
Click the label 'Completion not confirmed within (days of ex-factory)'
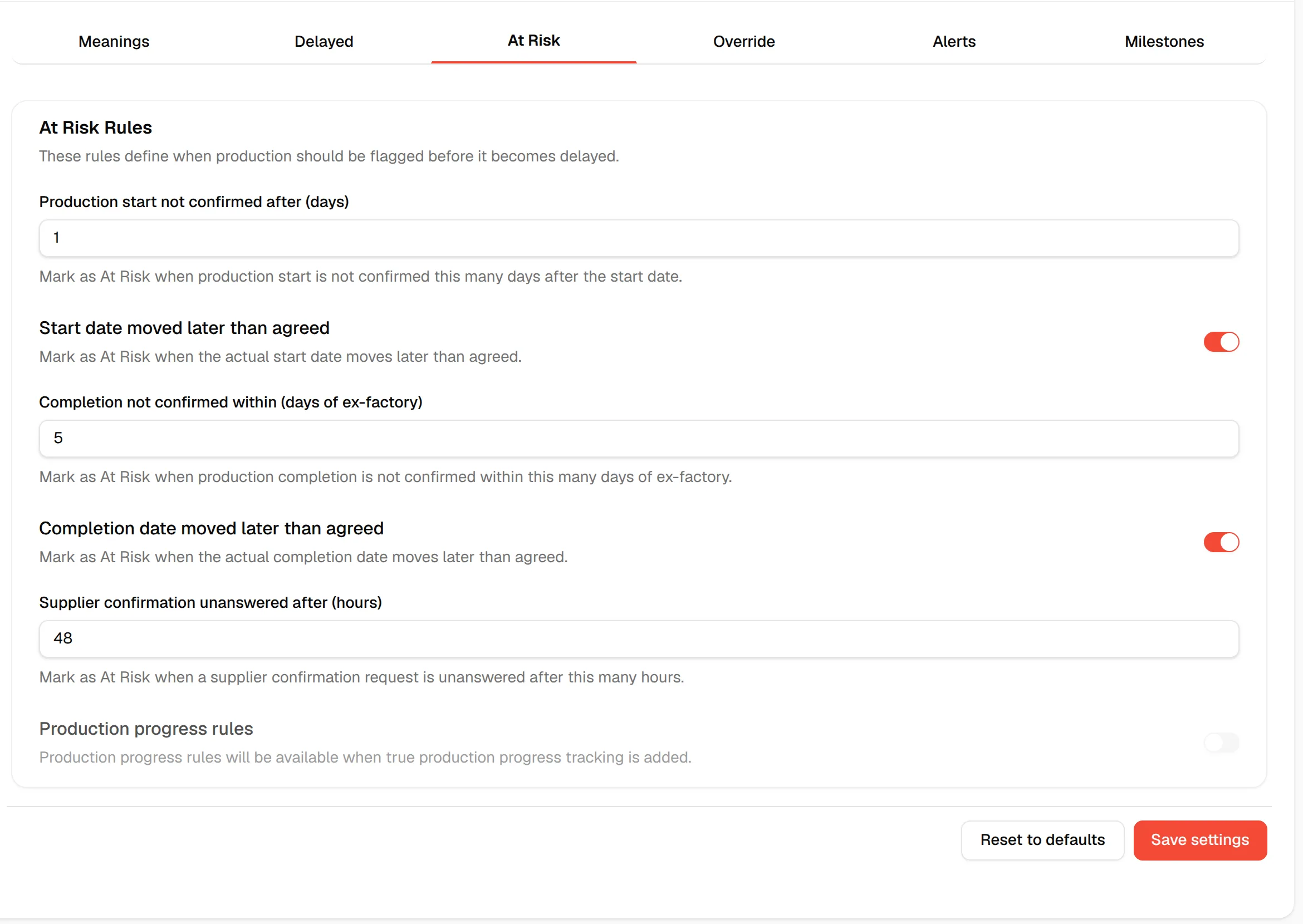(231, 402)
